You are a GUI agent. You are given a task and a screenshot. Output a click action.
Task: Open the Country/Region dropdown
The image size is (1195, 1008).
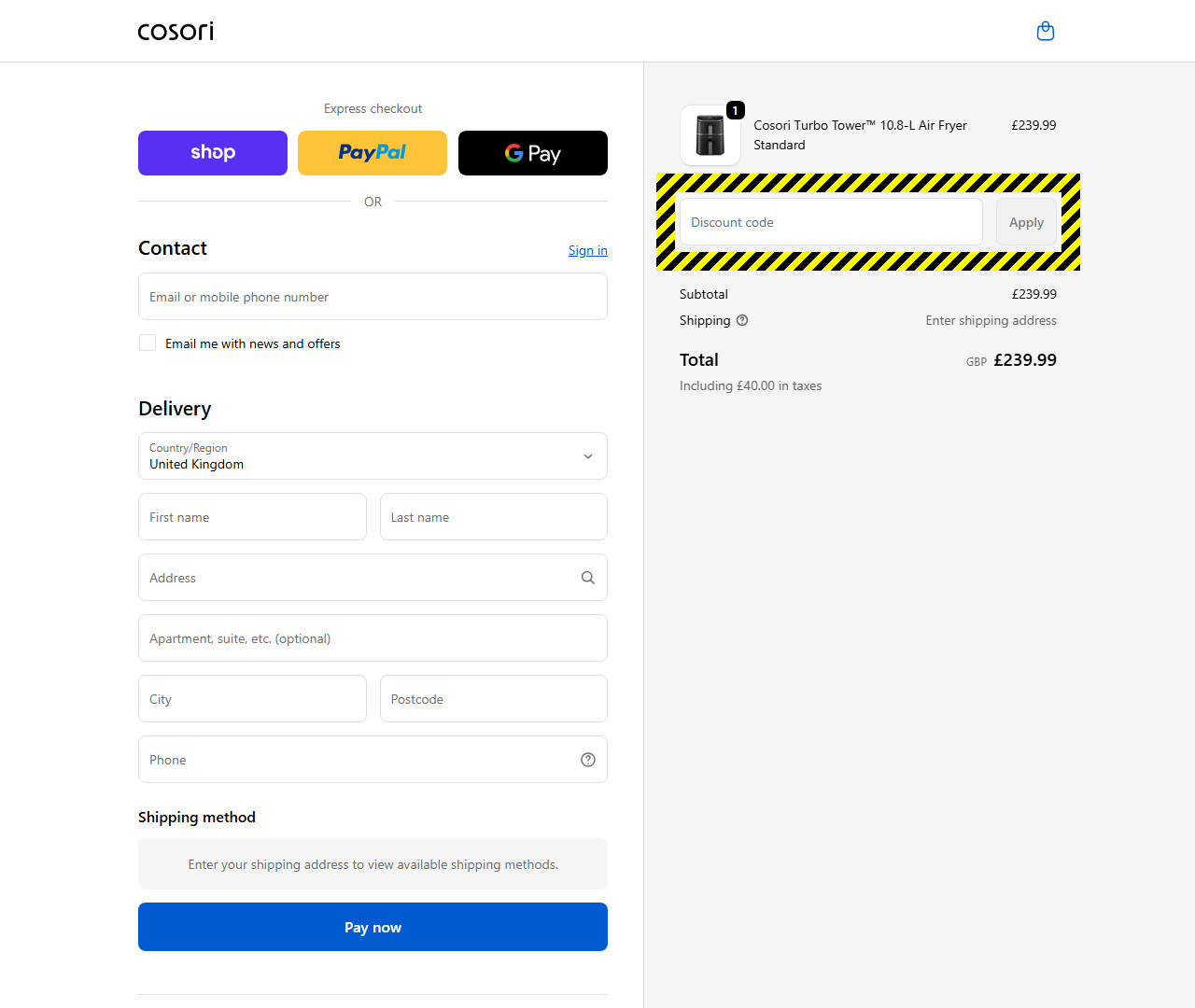[373, 456]
